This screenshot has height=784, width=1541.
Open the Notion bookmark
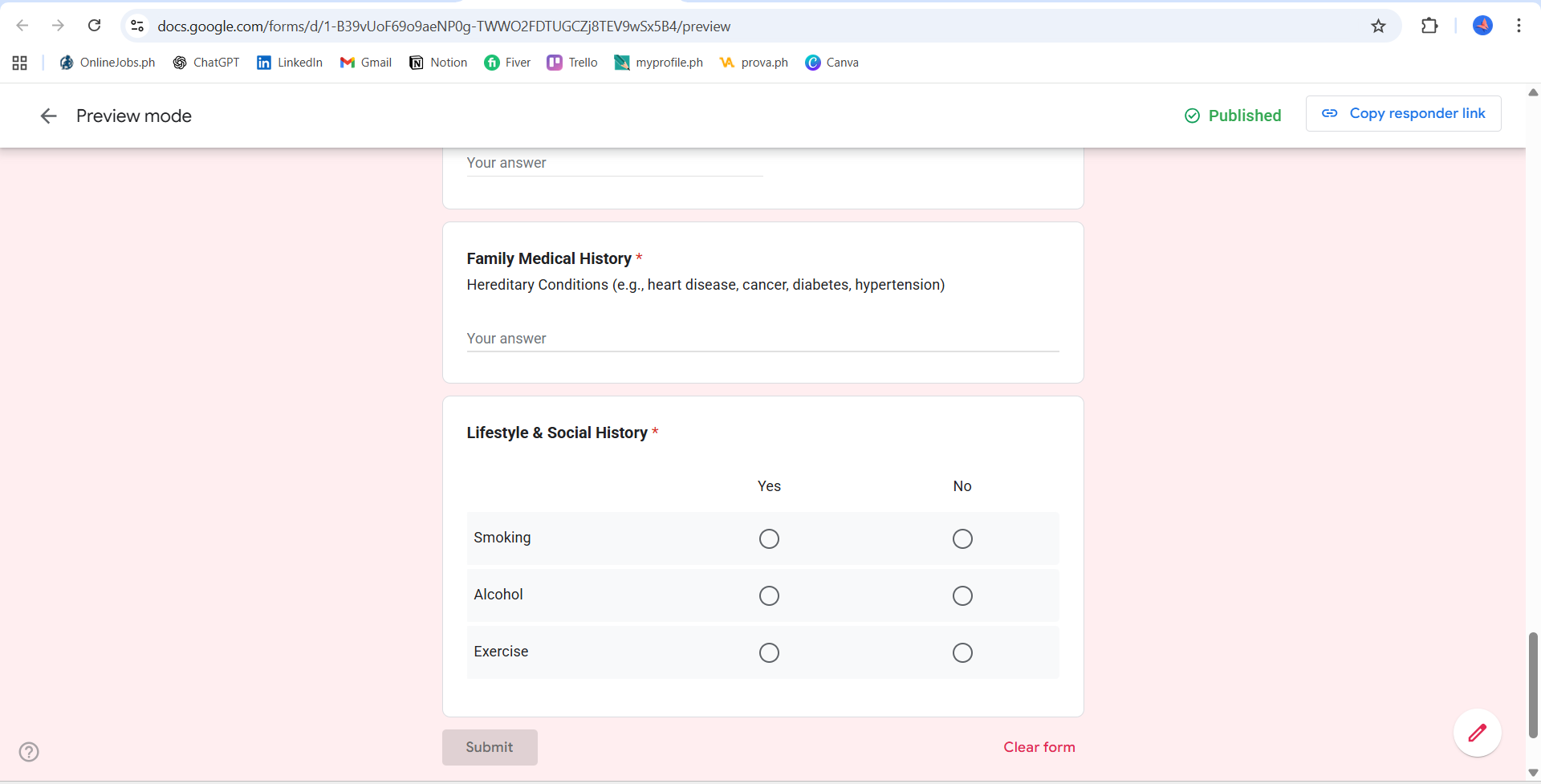click(x=438, y=63)
